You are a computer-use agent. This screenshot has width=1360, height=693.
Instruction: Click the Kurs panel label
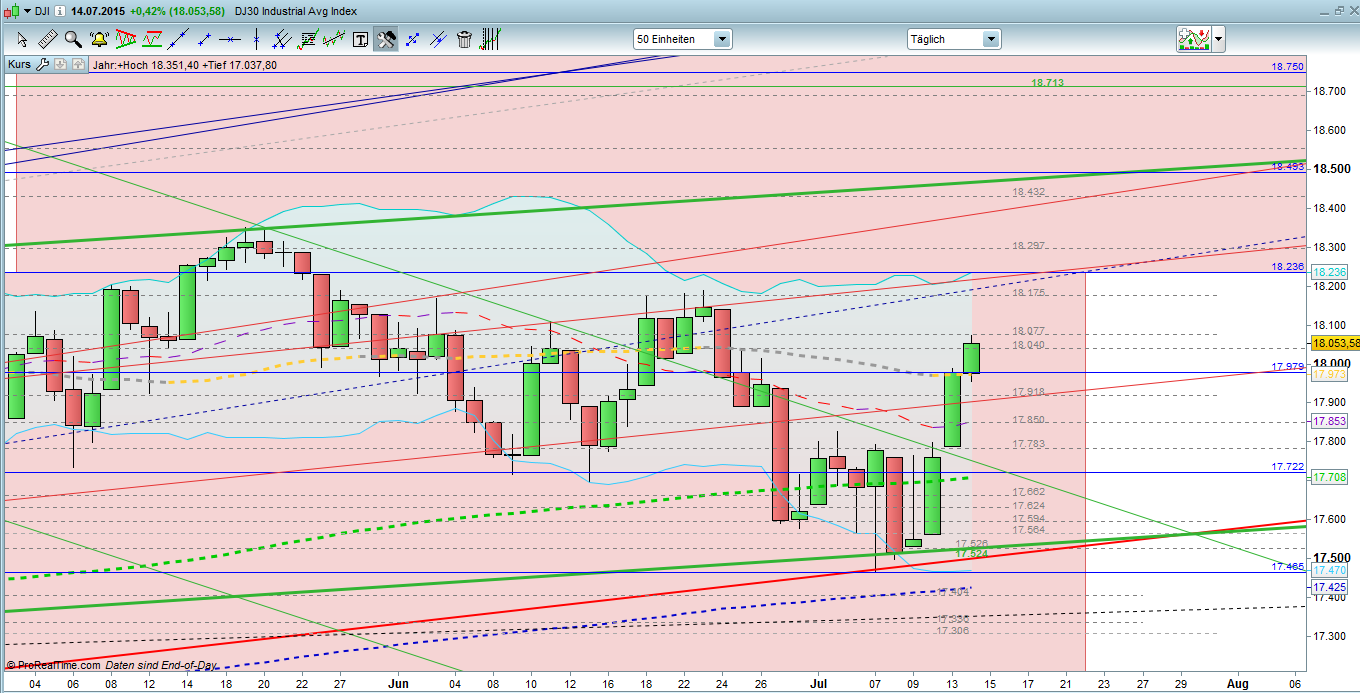click(x=20, y=64)
